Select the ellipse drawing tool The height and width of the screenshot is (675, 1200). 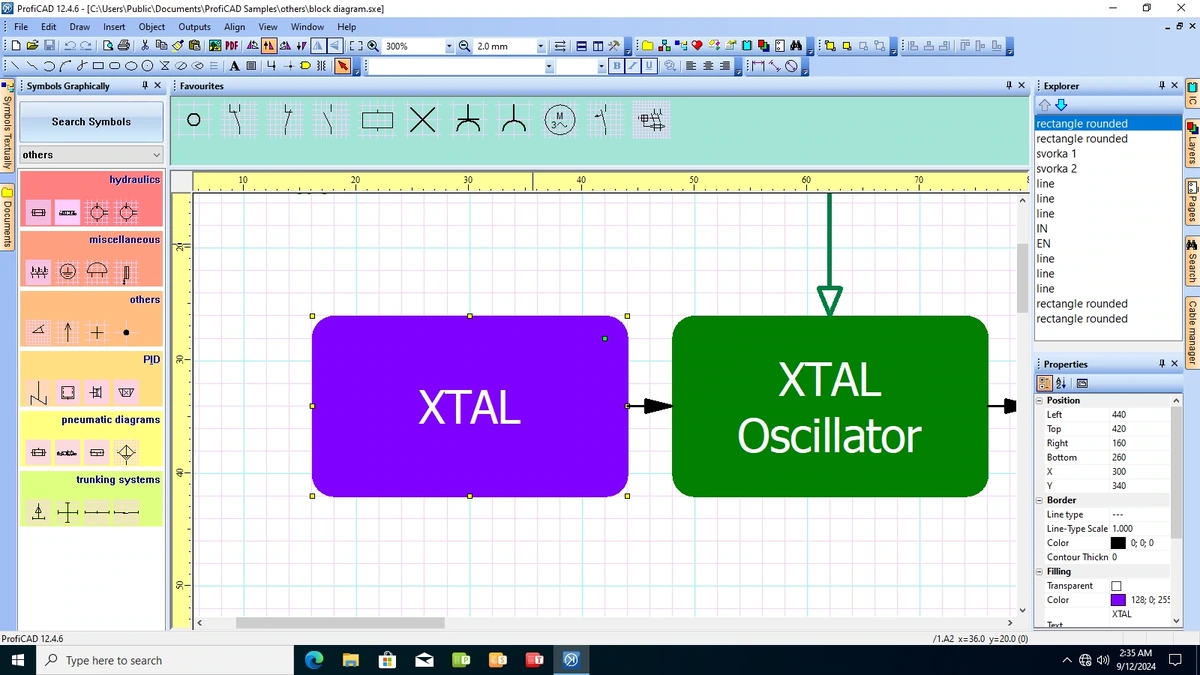pyautogui.click(x=131, y=66)
